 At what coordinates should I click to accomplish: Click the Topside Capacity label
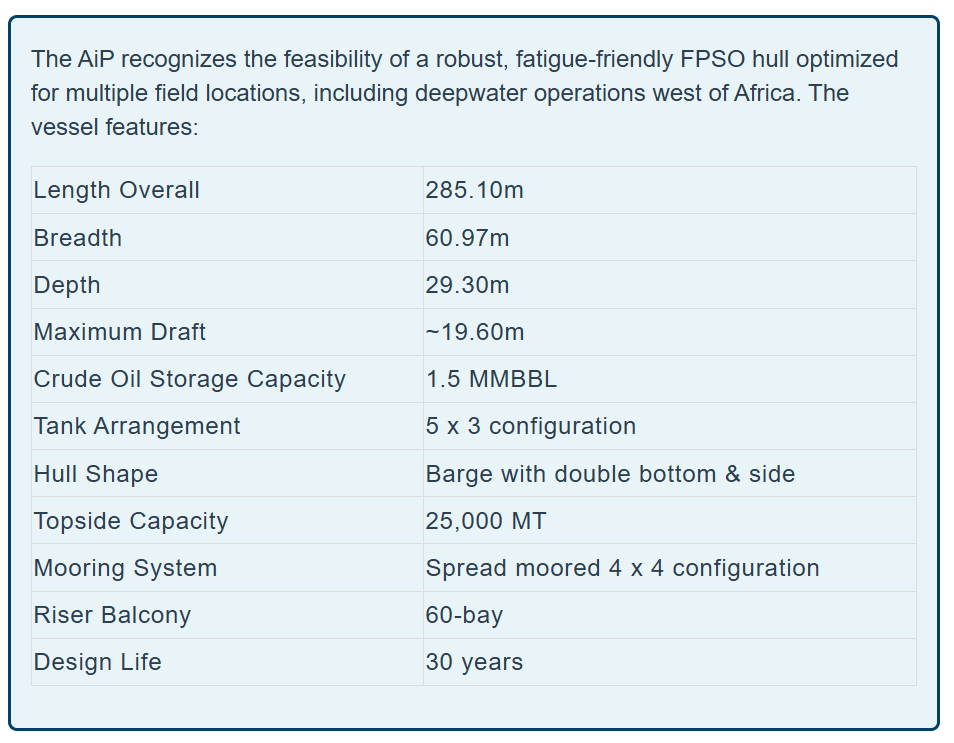coord(131,521)
